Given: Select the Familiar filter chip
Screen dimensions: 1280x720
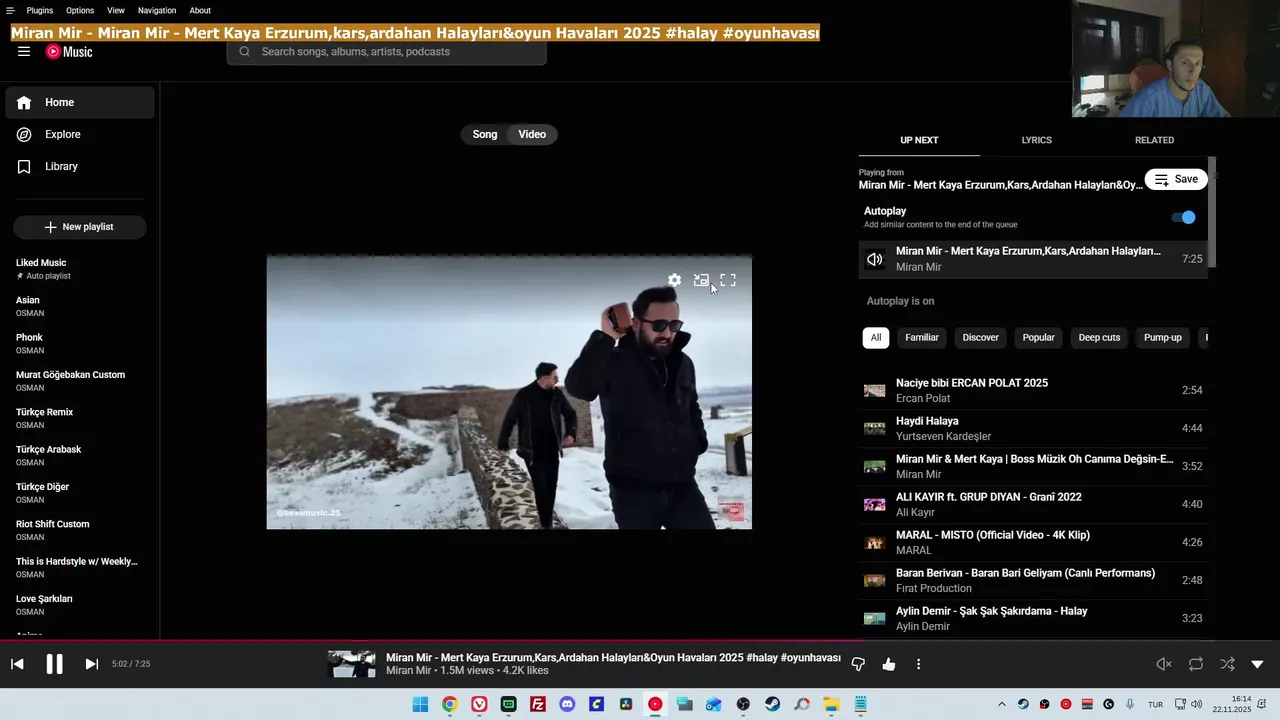Looking at the screenshot, I should 922,338.
